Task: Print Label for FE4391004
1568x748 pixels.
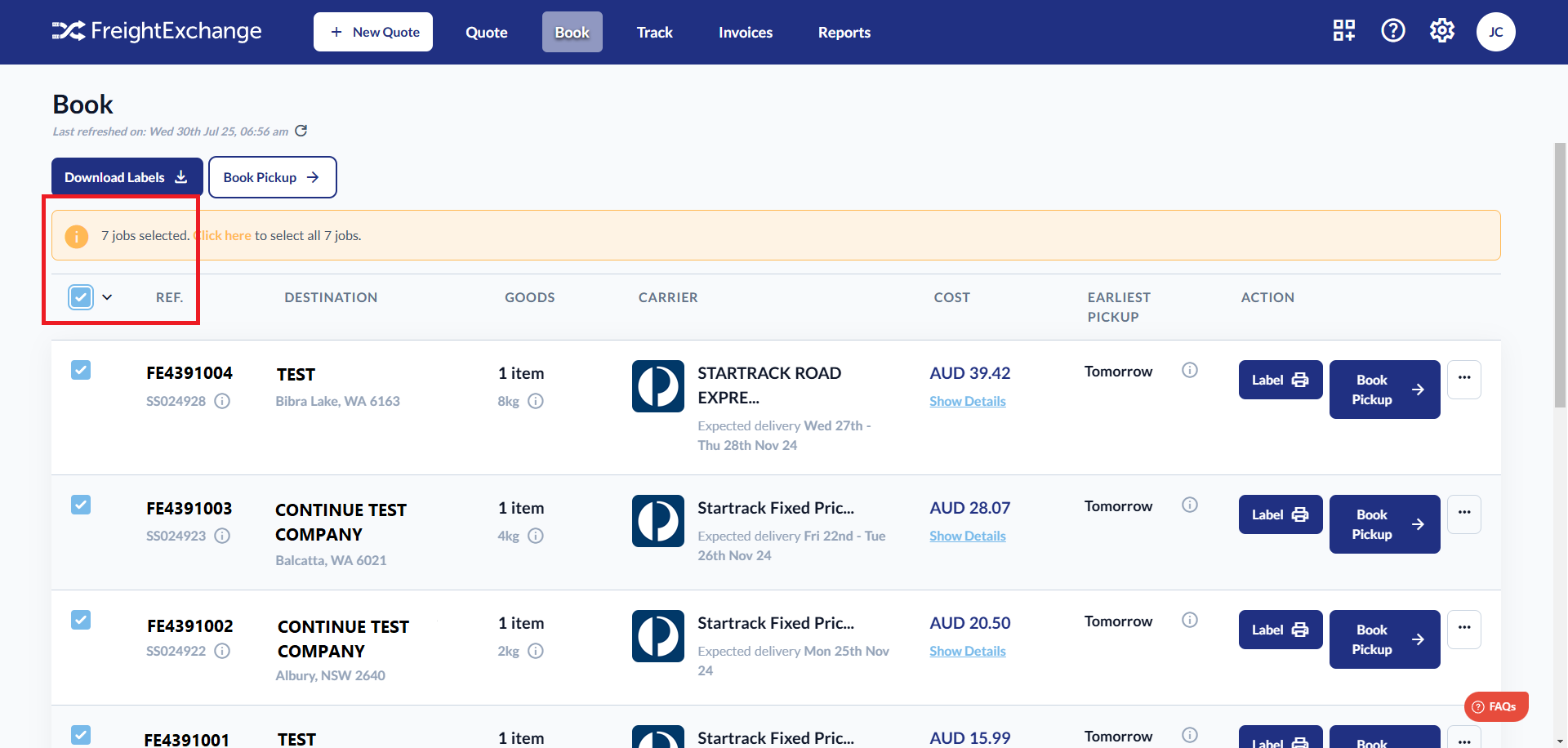Action: 1281,380
